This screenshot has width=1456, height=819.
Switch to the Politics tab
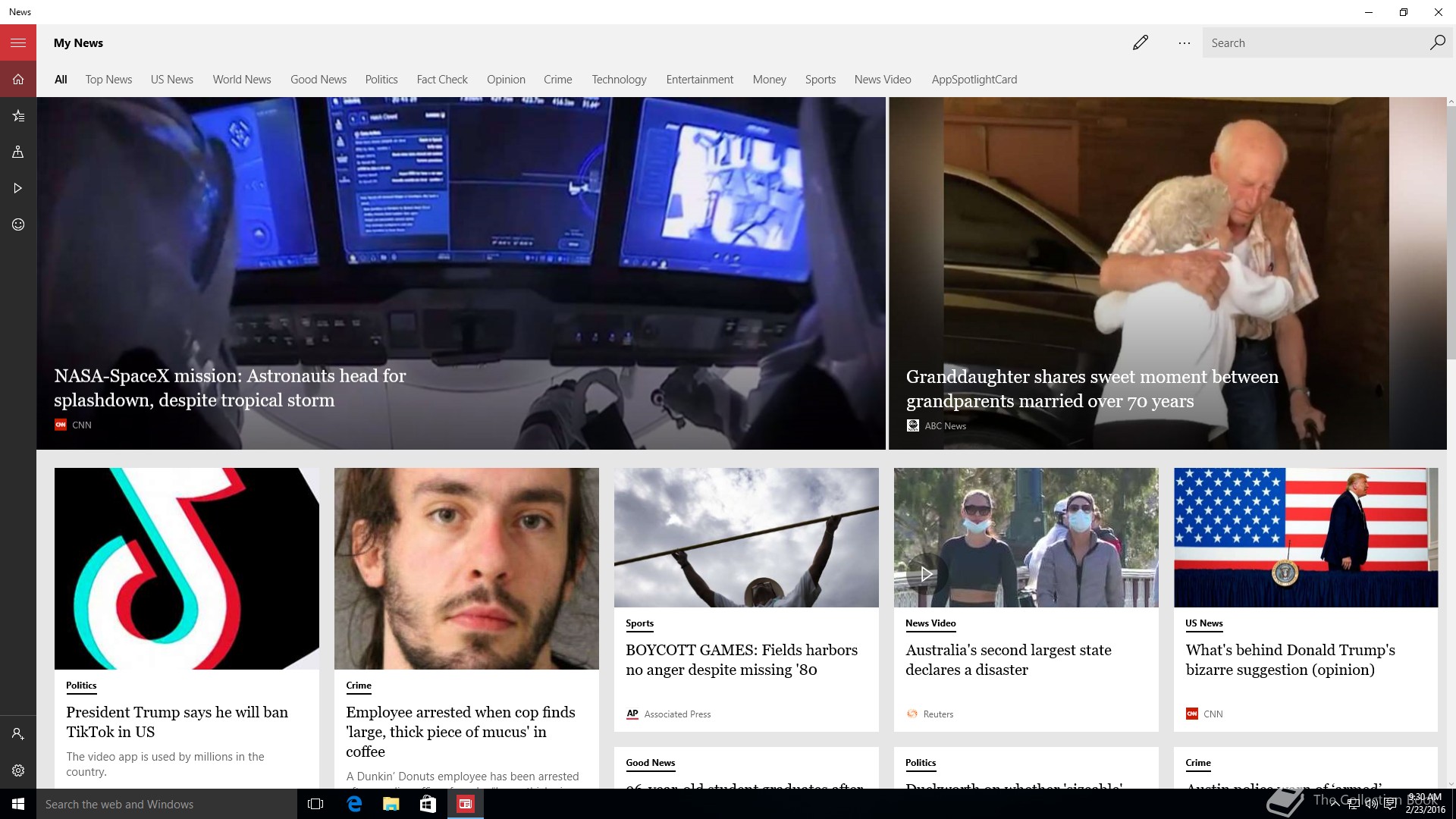(x=381, y=80)
